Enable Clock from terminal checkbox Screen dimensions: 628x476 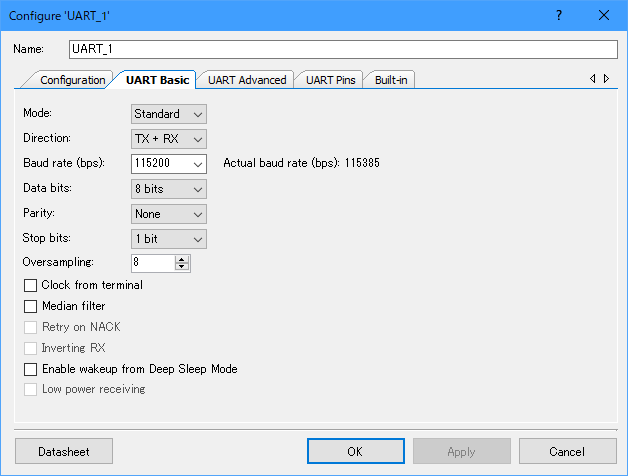pyautogui.click(x=31, y=285)
